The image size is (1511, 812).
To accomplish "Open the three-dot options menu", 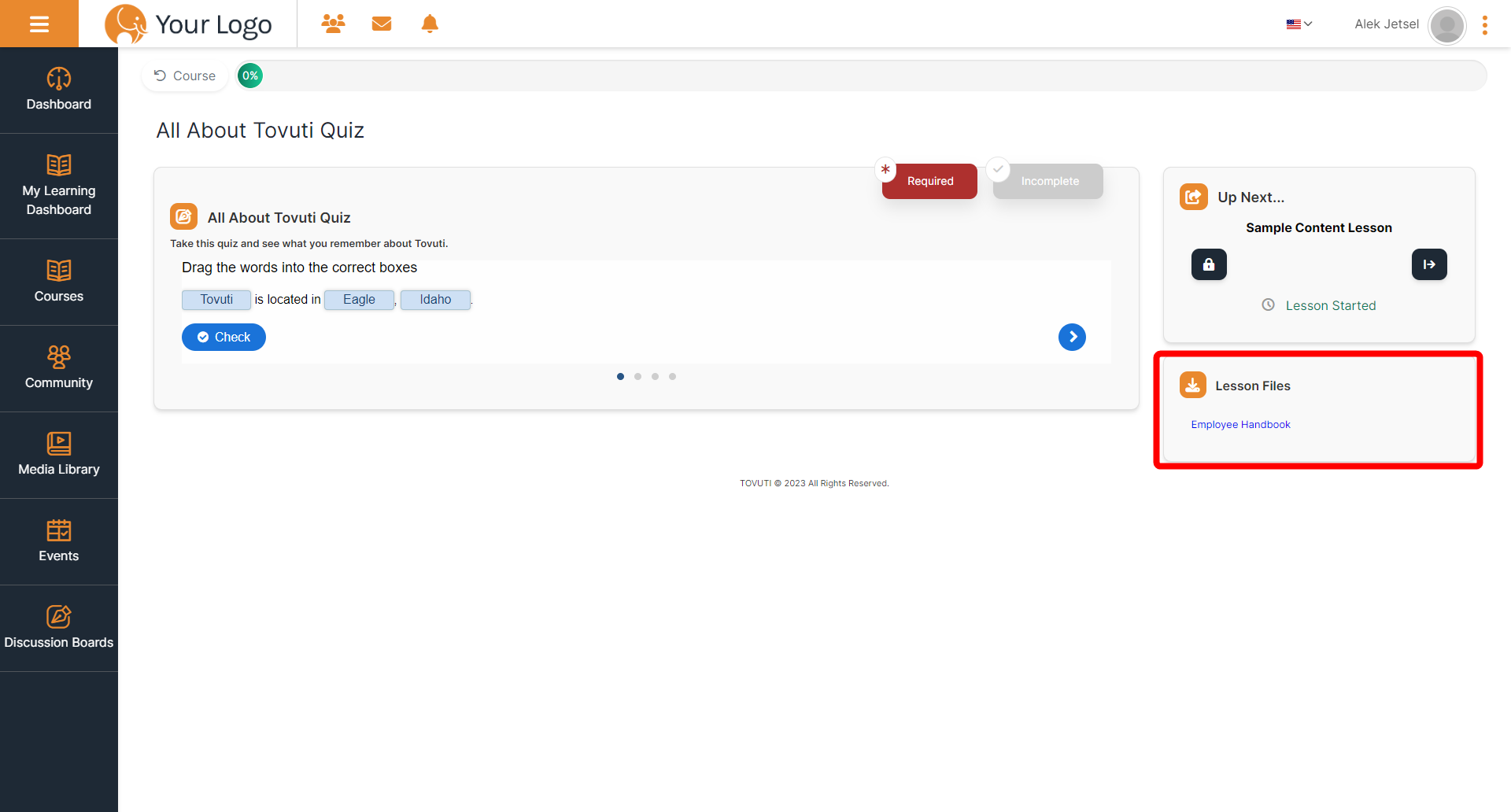I will tap(1485, 25).
